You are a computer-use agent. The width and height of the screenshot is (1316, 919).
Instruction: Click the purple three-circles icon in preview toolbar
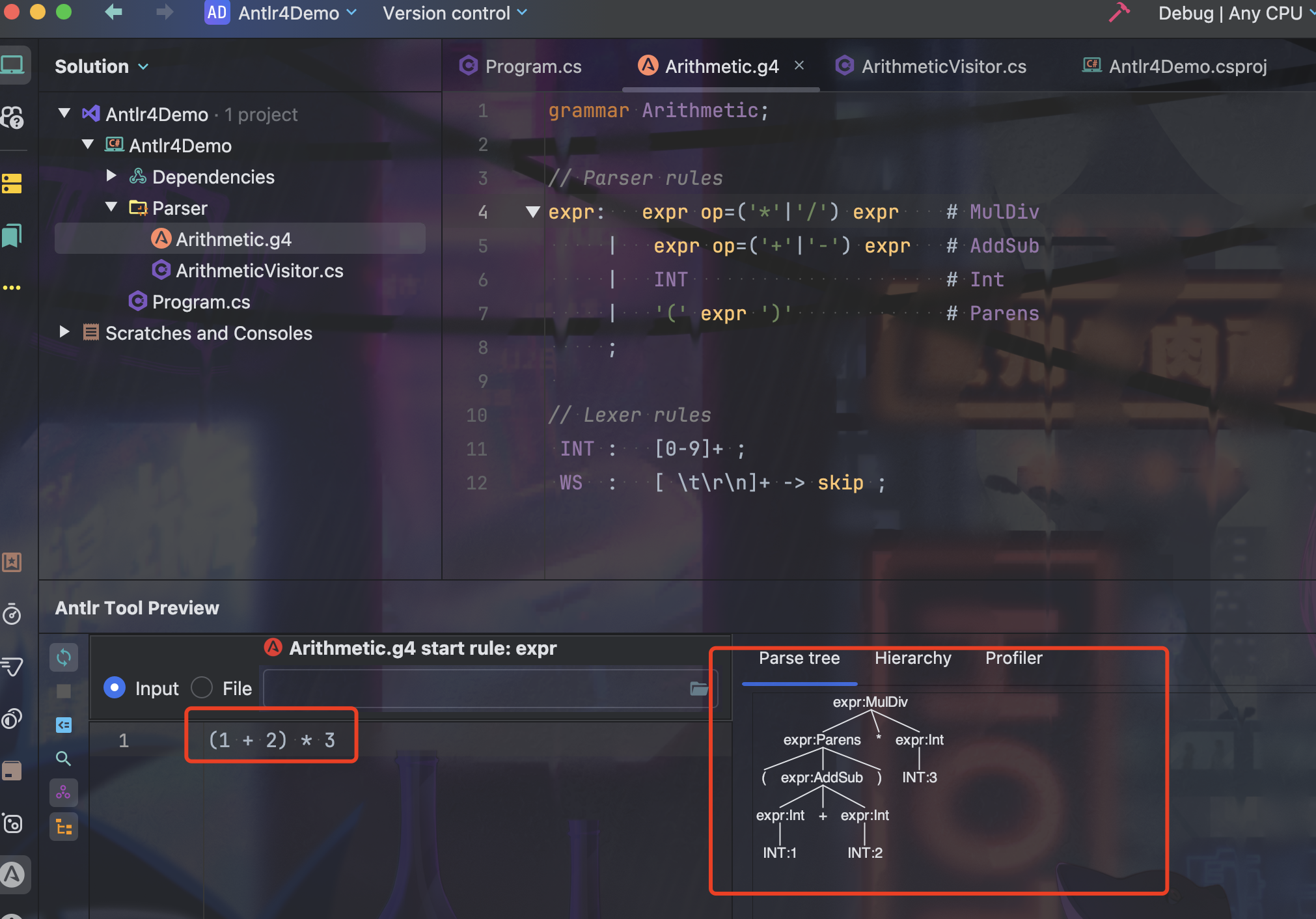64,793
